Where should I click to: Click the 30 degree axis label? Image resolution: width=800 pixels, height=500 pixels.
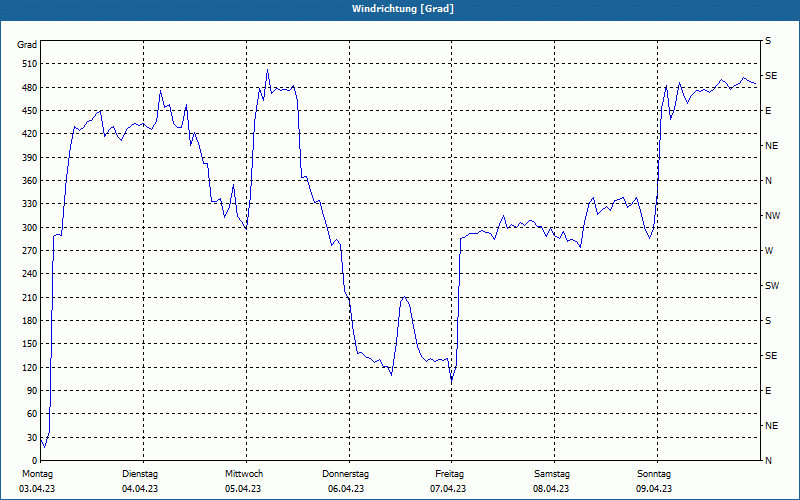32,437
